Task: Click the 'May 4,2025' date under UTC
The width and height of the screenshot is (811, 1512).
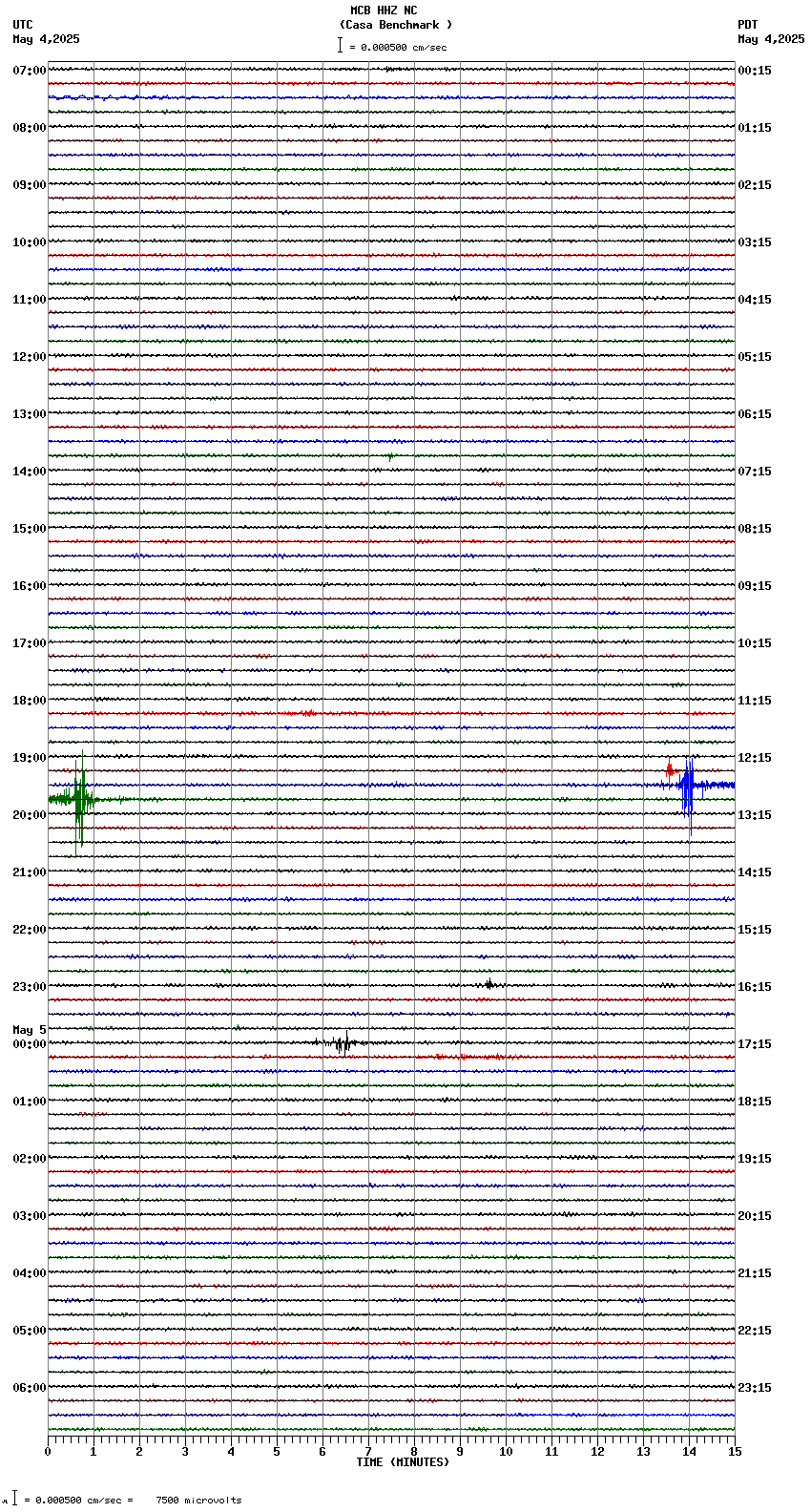Action: point(47,39)
